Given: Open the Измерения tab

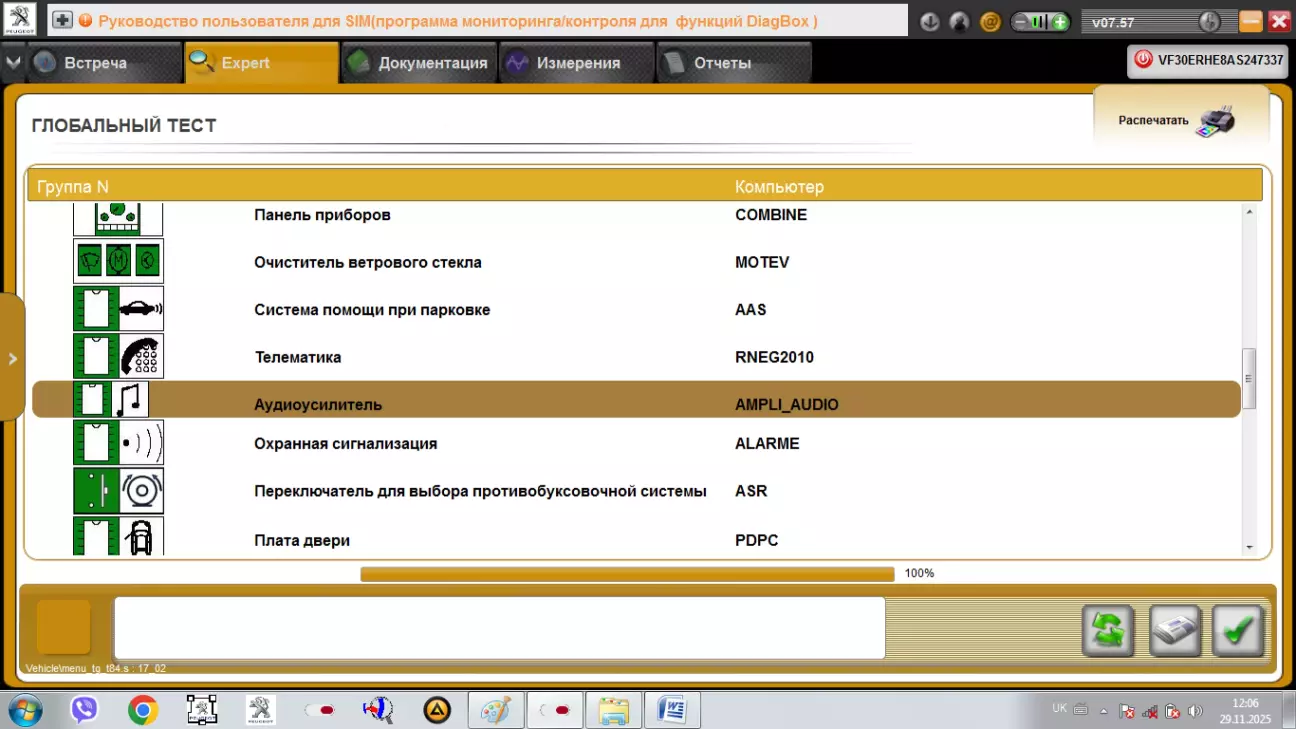Looking at the screenshot, I should tap(576, 63).
